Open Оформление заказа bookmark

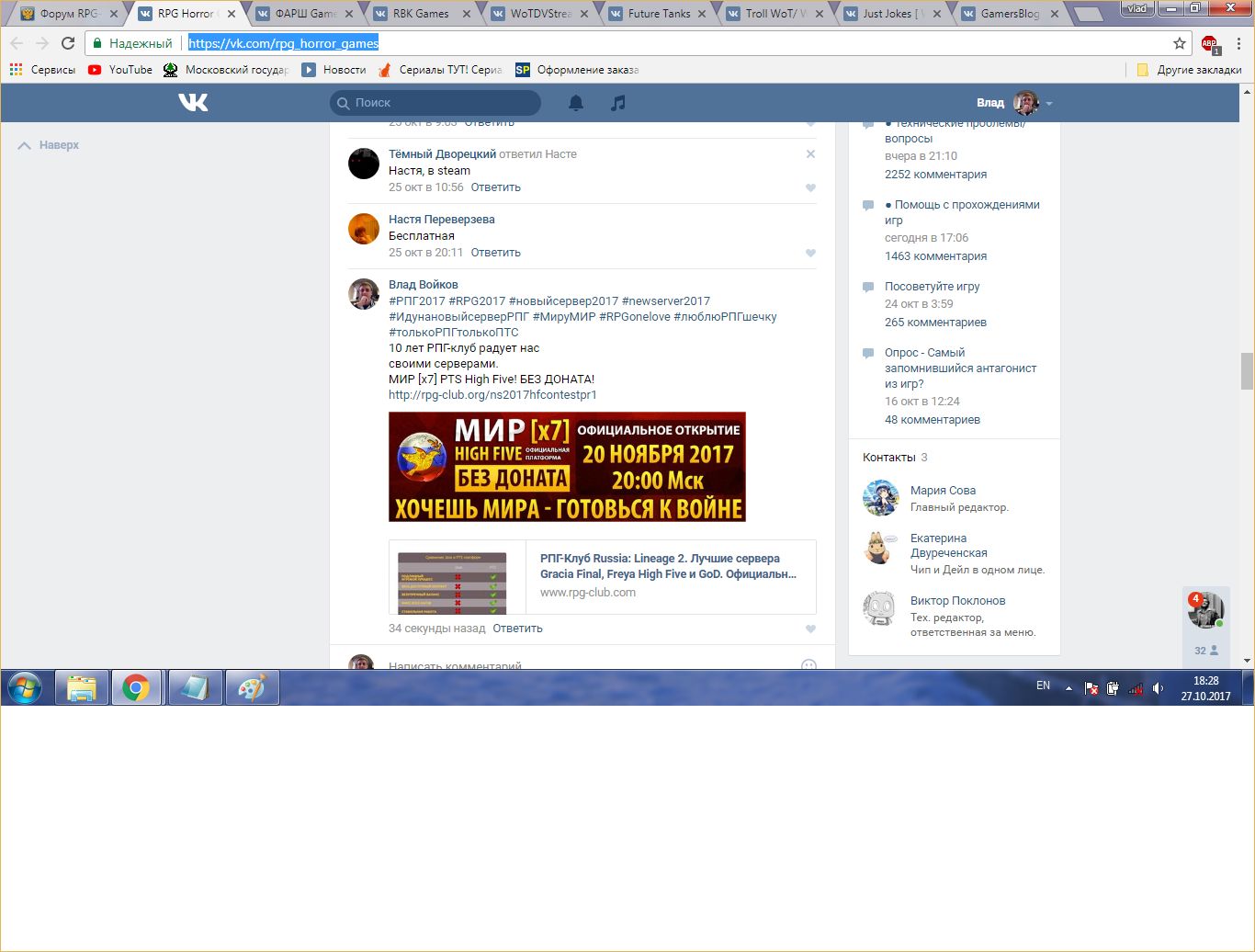click(577, 70)
